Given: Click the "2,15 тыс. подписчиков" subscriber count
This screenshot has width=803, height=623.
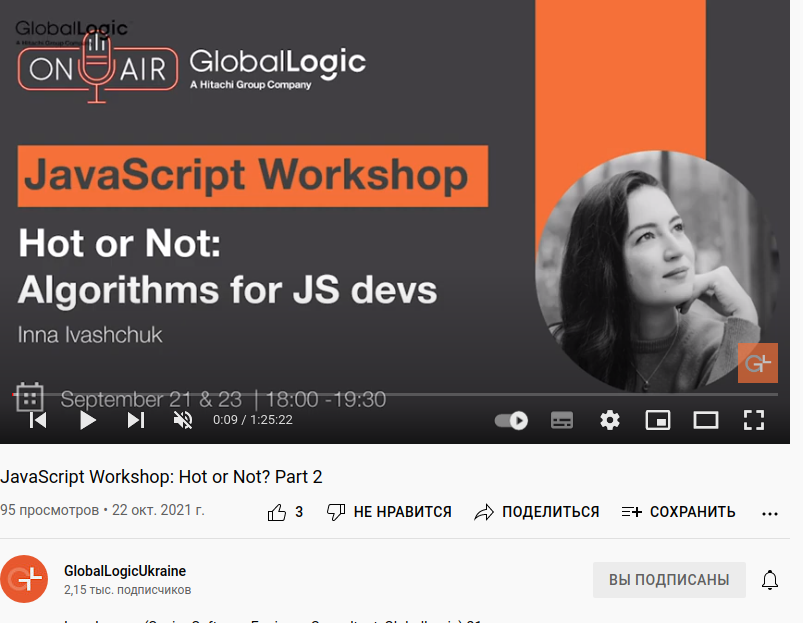Looking at the screenshot, I should click(x=128, y=590).
